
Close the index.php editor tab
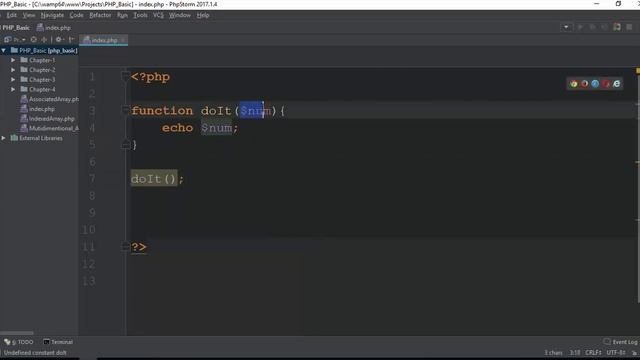(123, 40)
